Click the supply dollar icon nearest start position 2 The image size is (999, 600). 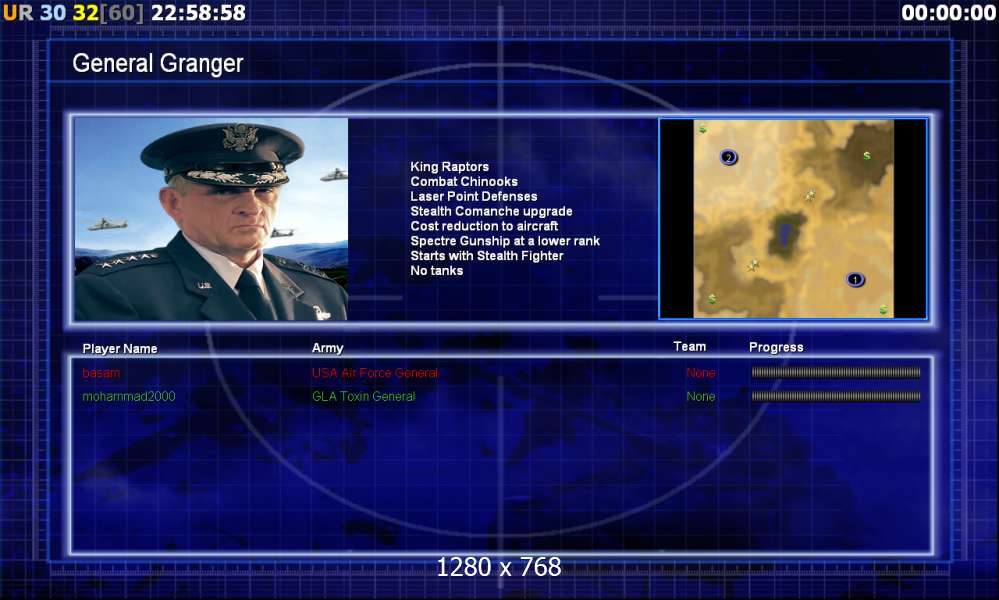[703, 129]
